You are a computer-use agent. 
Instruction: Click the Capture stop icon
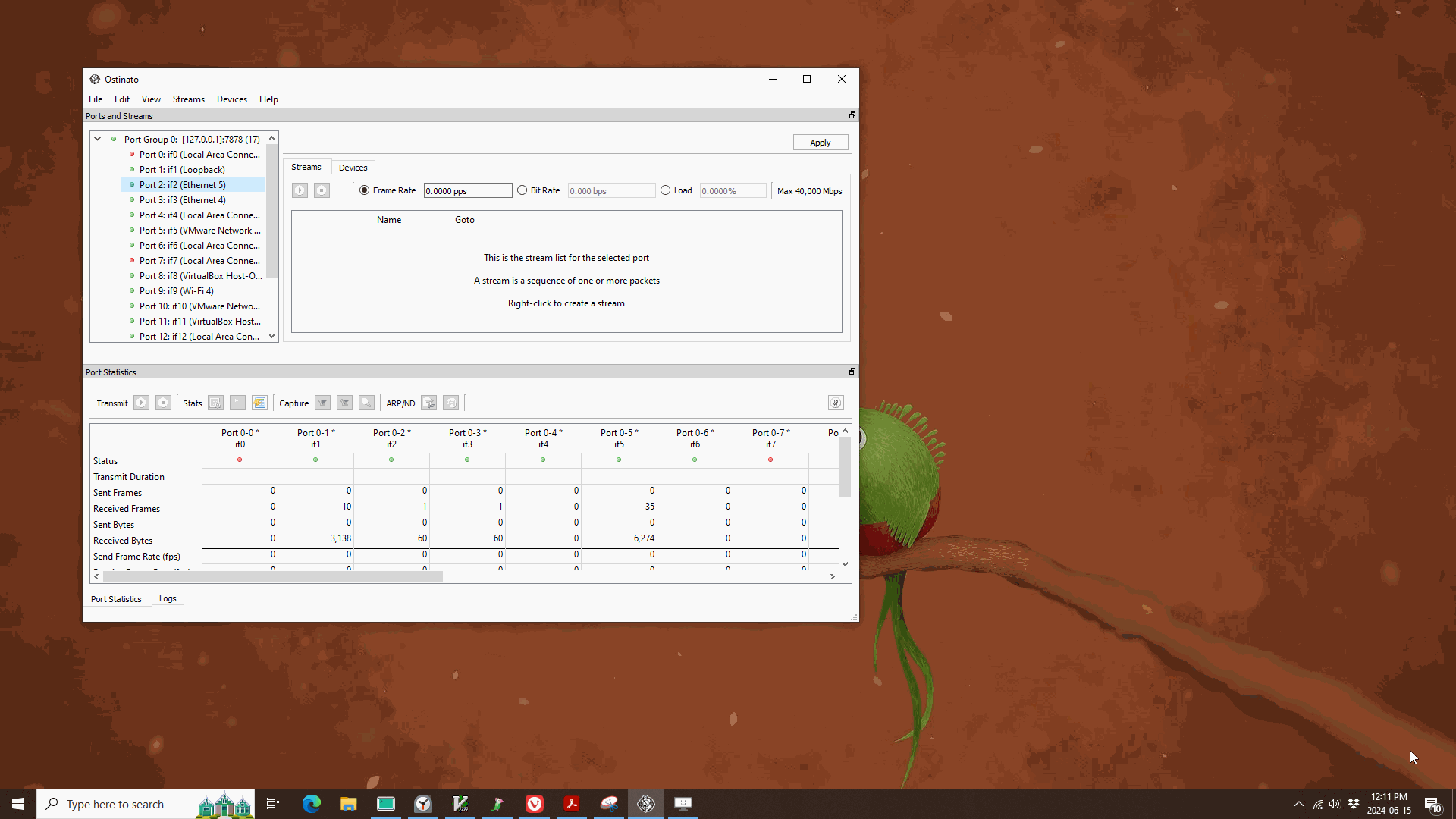(345, 403)
